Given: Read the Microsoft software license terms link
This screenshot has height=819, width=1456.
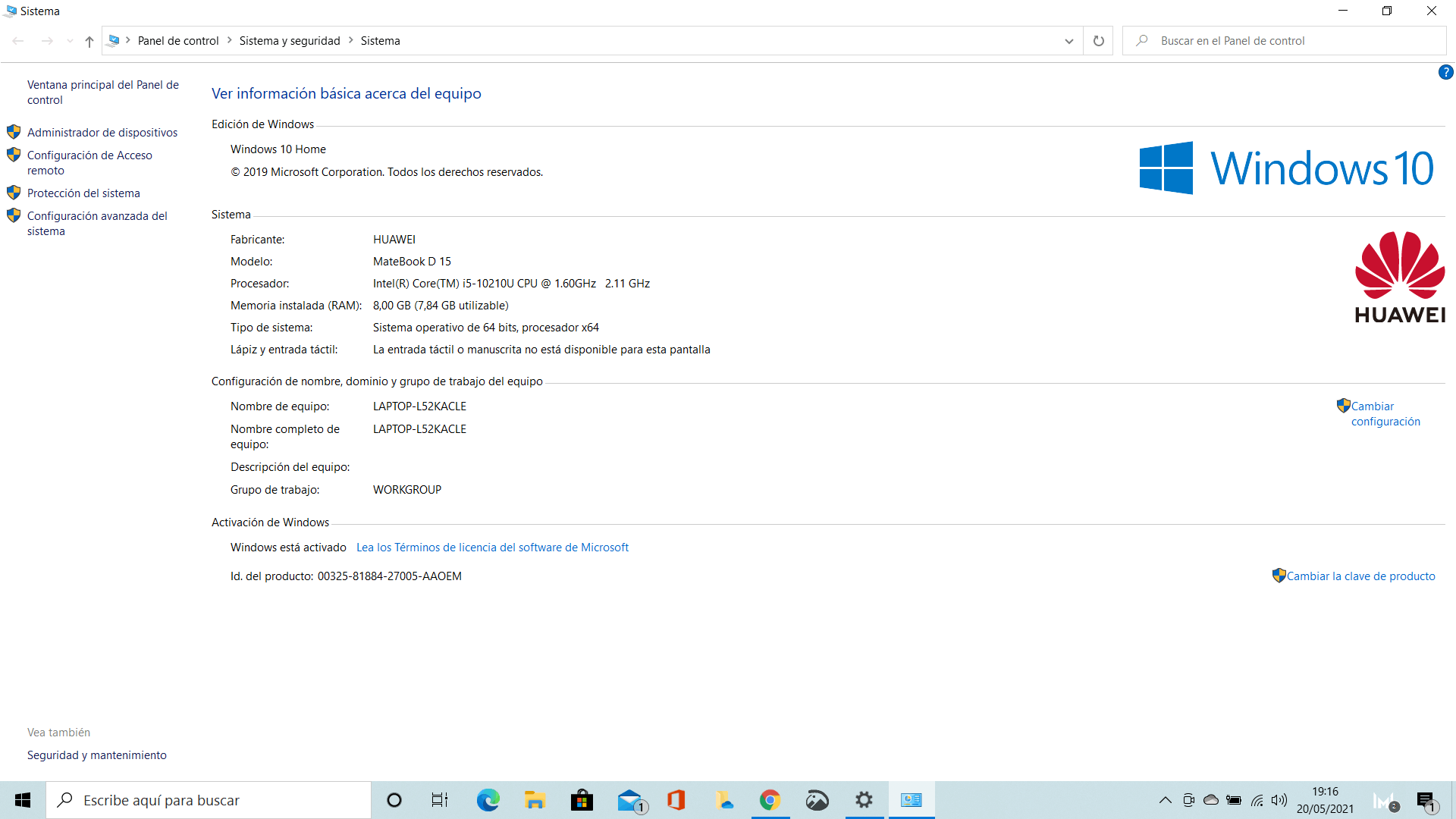Looking at the screenshot, I should coord(492,548).
